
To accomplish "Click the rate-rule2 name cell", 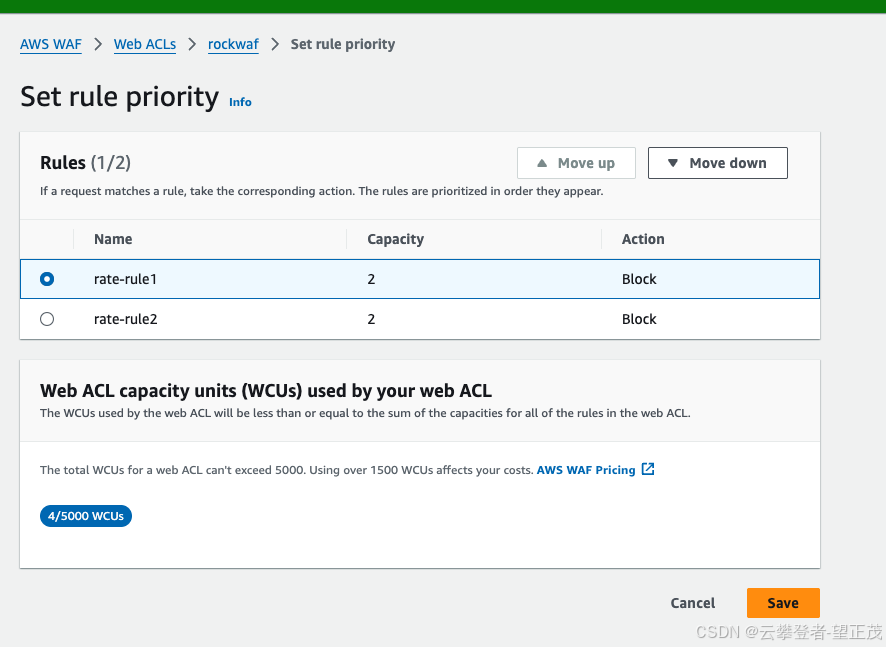I will point(125,319).
